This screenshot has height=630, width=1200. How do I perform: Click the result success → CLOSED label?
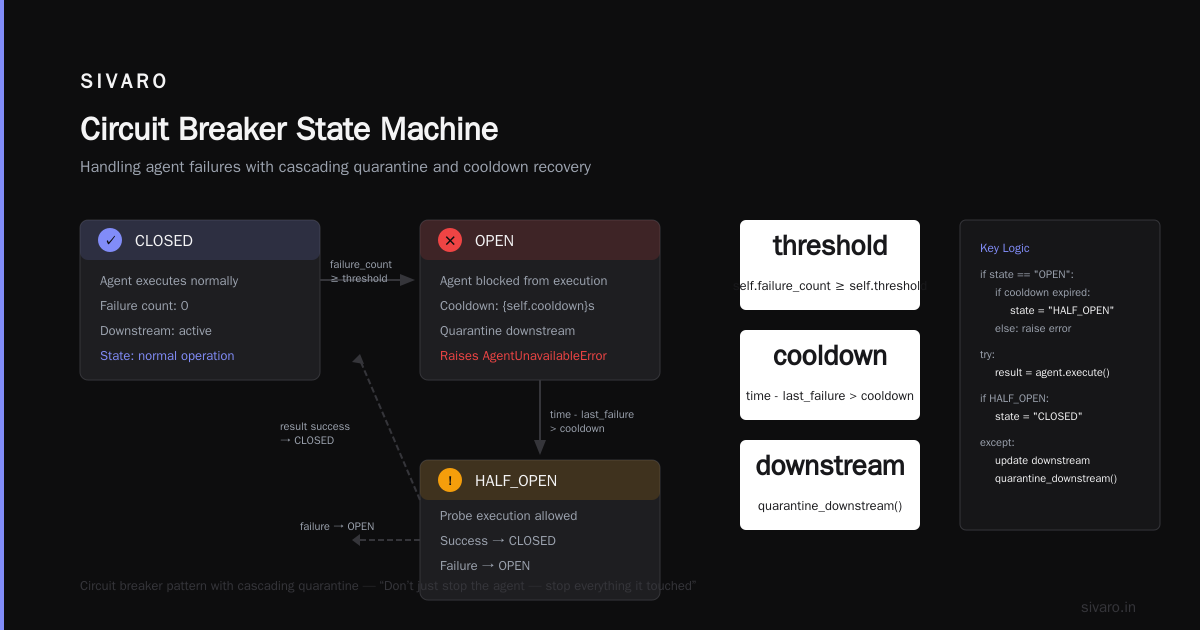pyautogui.click(x=315, y=433)
